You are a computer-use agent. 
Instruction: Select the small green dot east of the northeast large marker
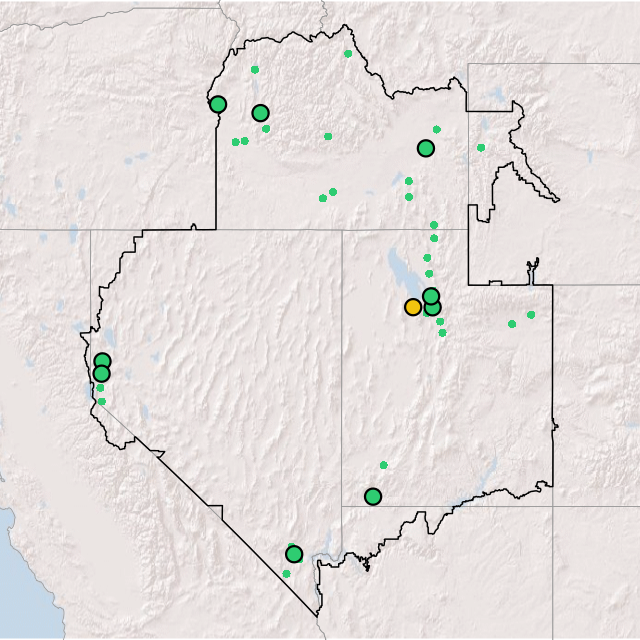tap(481, 148)
